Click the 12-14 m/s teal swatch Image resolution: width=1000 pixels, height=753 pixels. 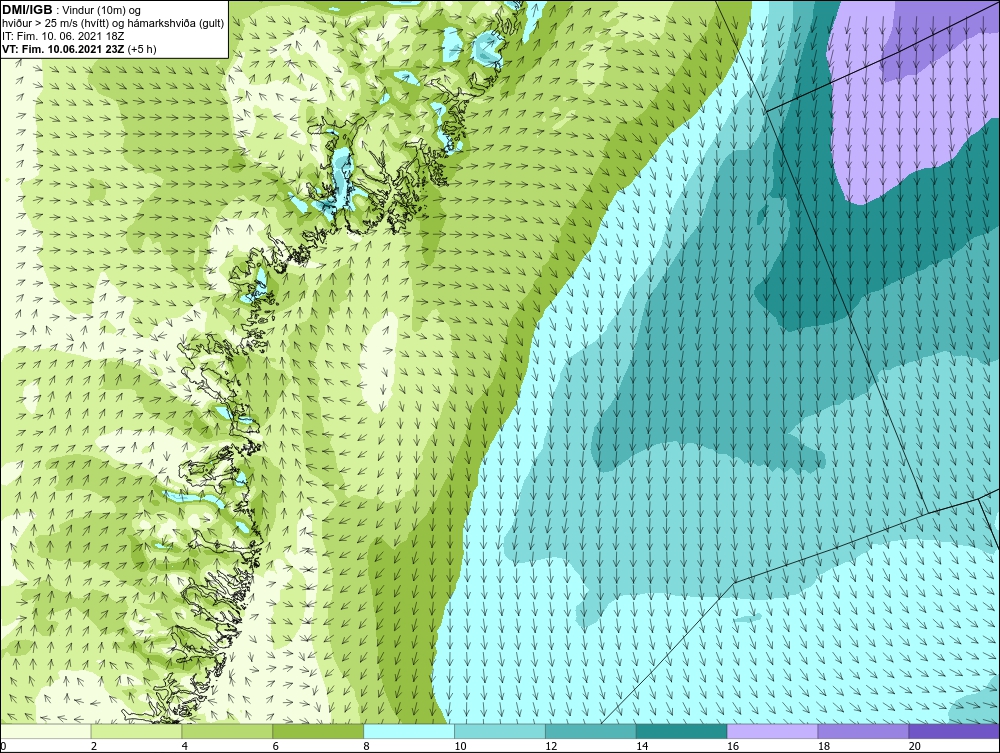click(591, 731)
